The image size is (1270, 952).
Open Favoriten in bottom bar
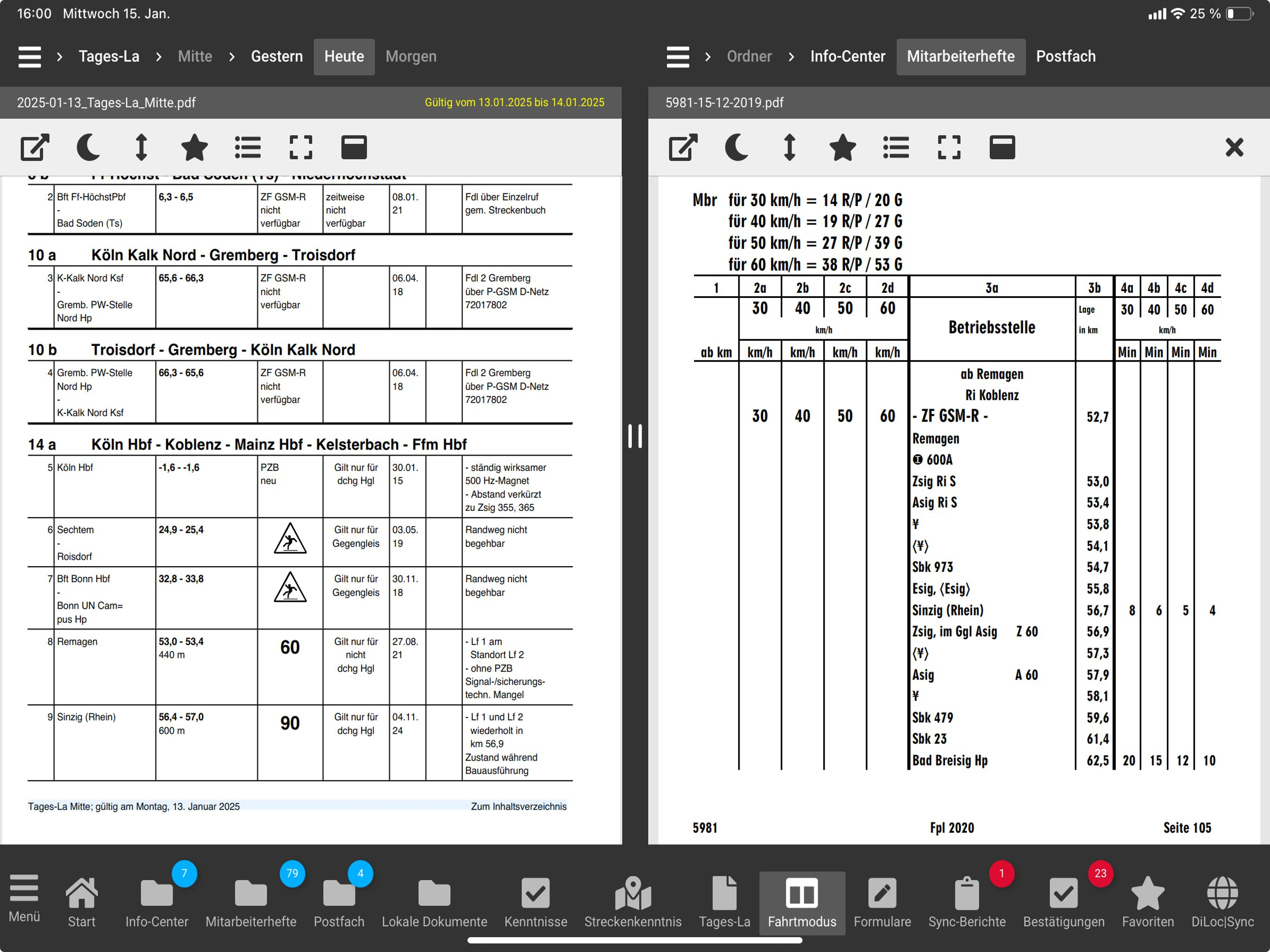pos(1148,902)
